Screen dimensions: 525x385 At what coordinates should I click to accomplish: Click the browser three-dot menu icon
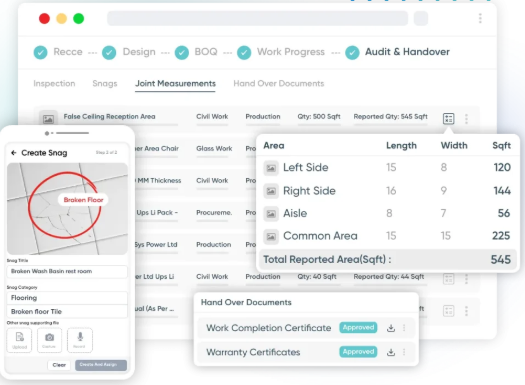pos(480,18)
